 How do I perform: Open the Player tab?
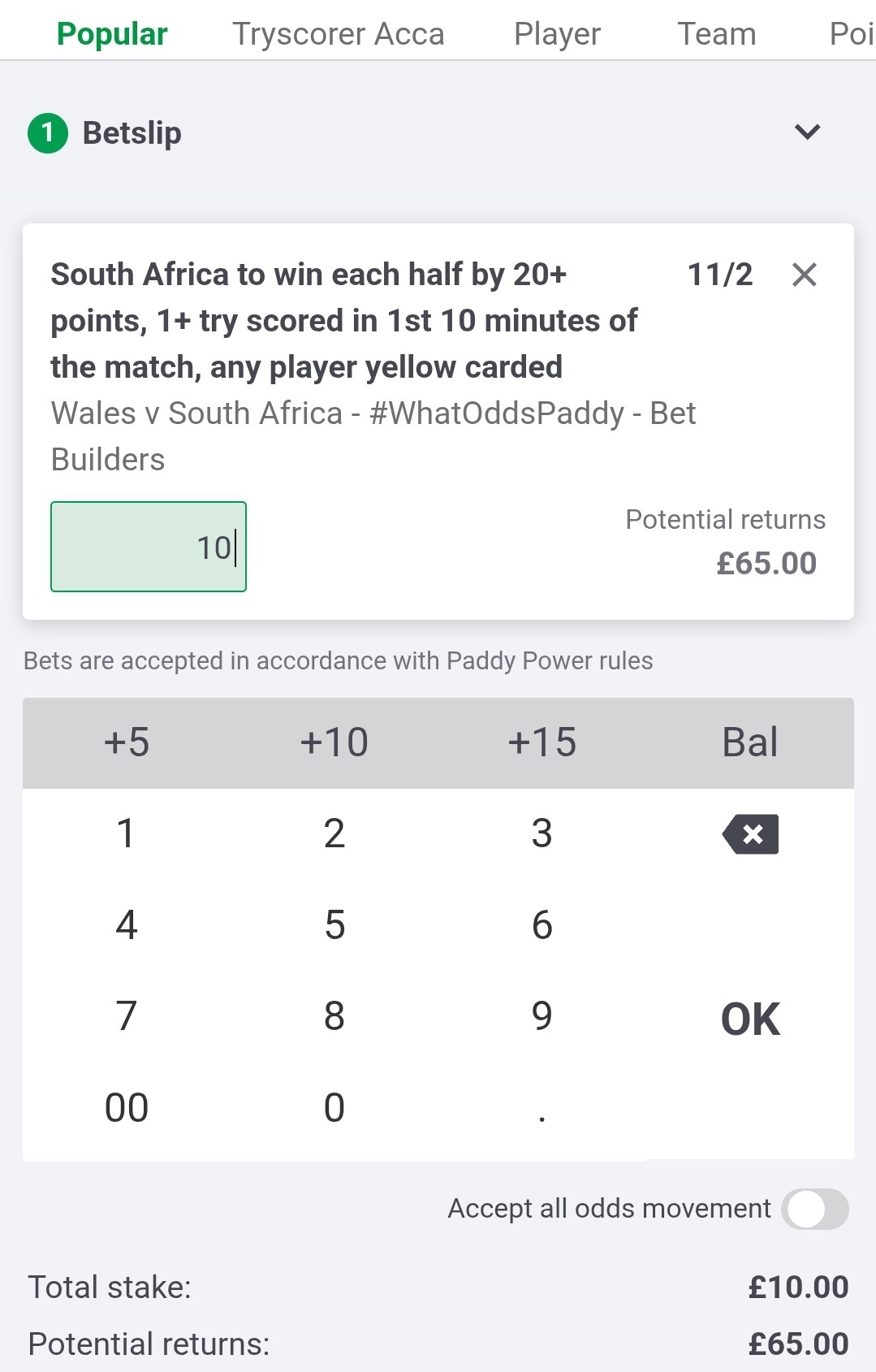click(x=557, y=34)
